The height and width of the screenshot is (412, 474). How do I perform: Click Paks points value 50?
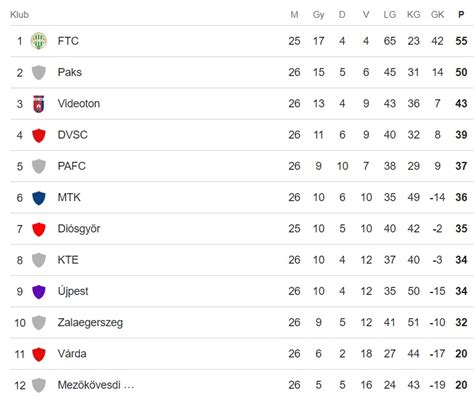(x=461, y=72)
